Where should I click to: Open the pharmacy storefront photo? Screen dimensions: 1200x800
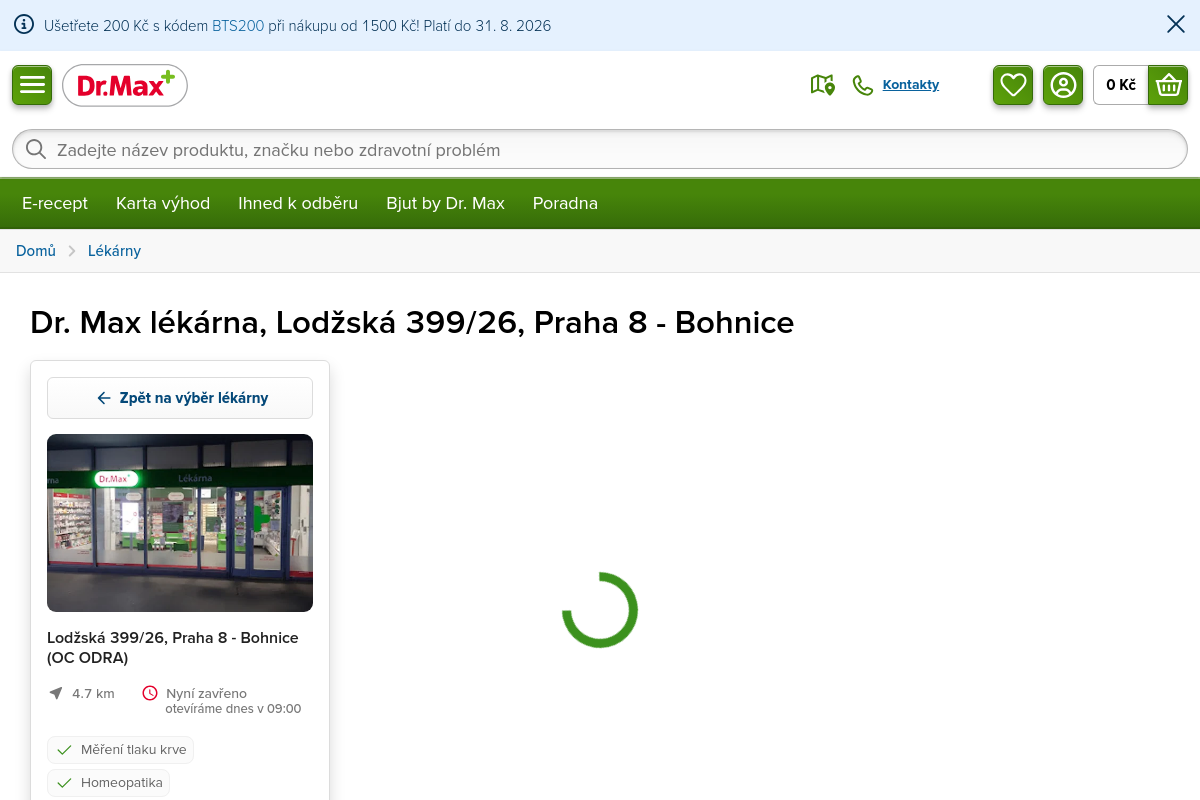coord(180,523)
